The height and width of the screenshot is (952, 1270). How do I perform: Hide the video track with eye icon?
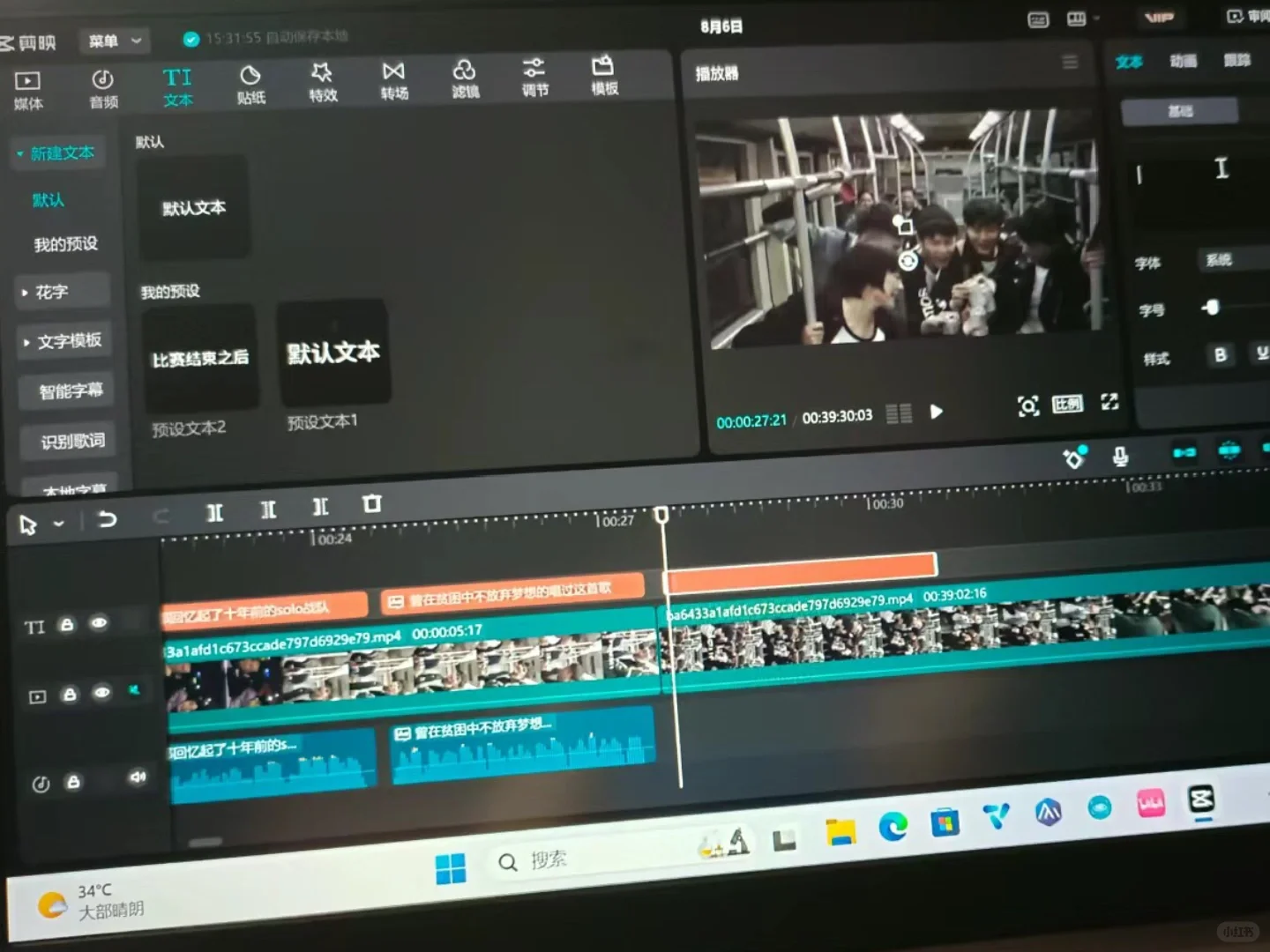(102, 693)
